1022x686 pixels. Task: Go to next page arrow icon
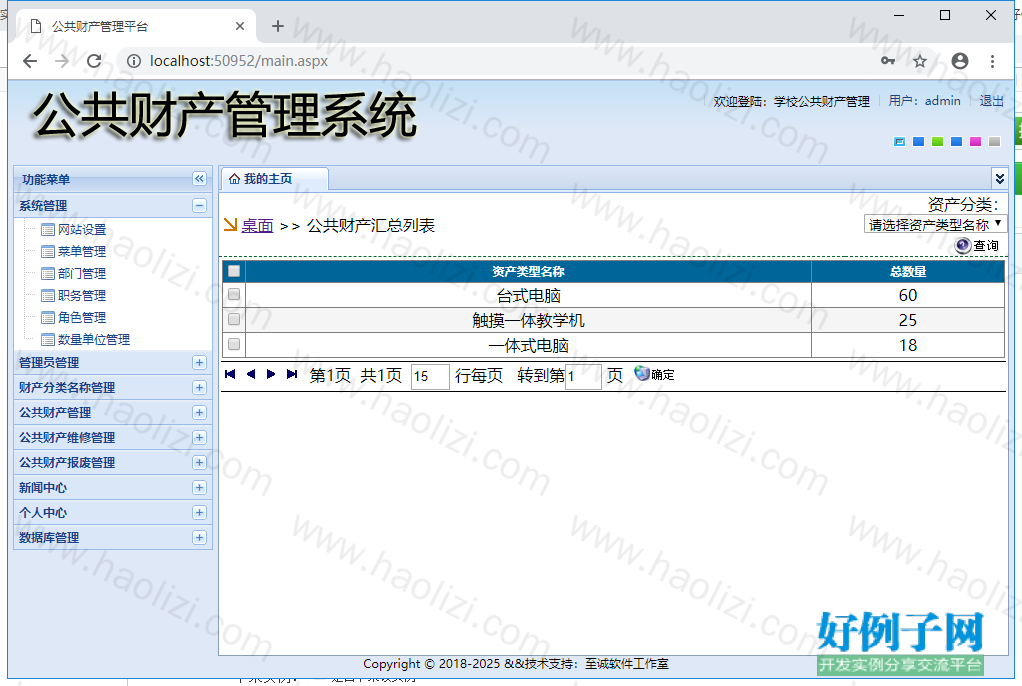click(270, 374)
